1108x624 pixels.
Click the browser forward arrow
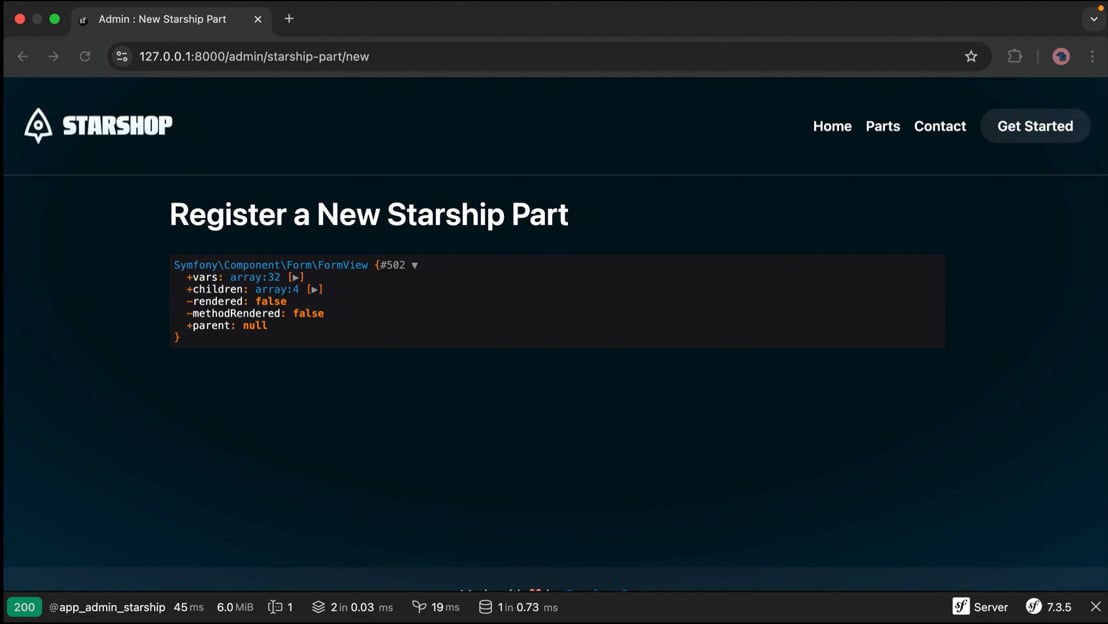[x=54, y=57]
